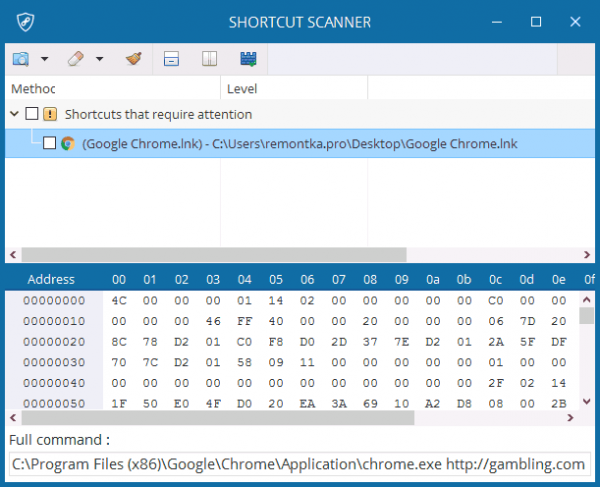Click the shield logo in title bar
The height and width of the screenshot is (487, 600).
coord(26,22)
